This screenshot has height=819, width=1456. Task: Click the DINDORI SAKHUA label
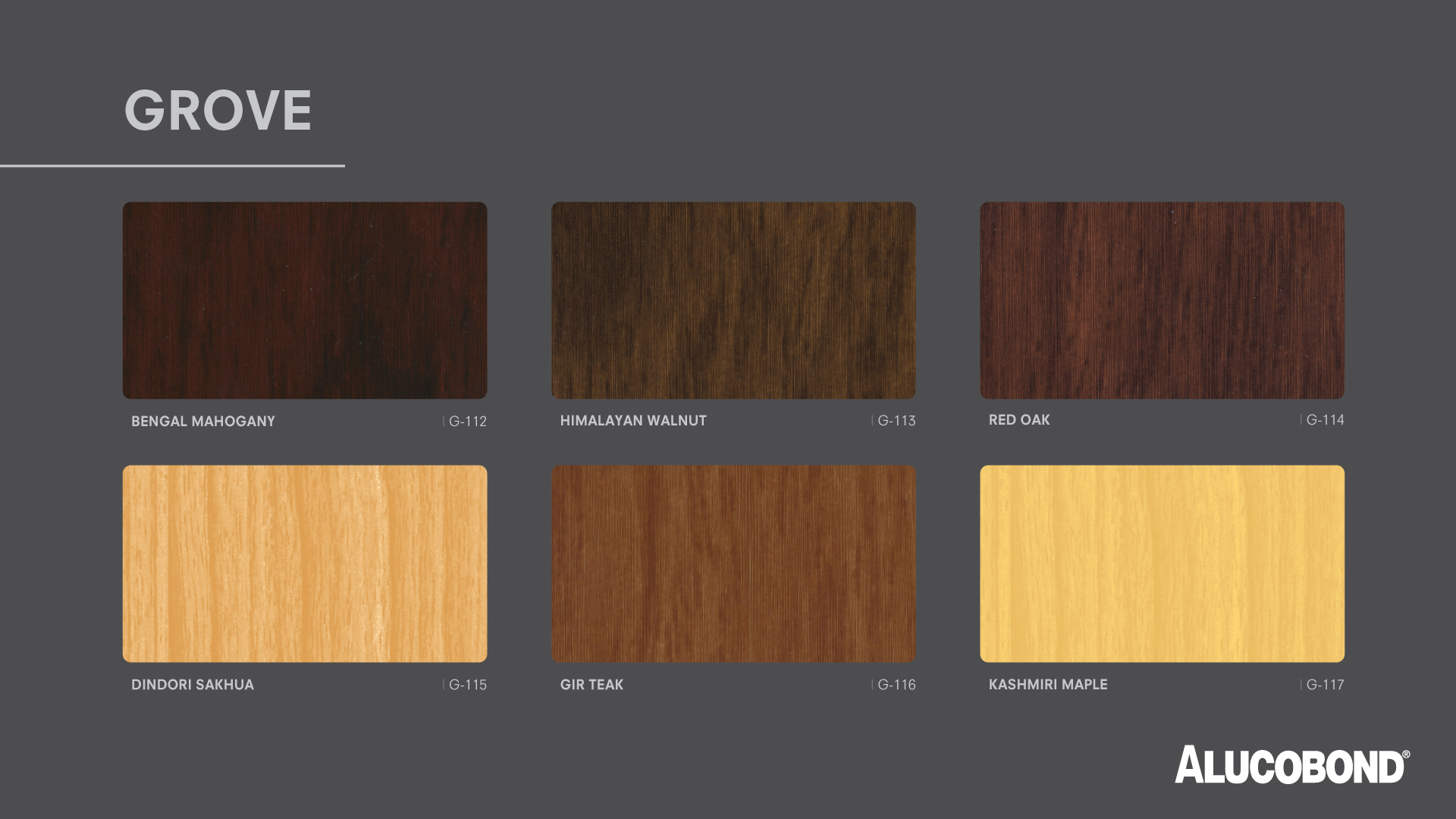pos(193,684)
